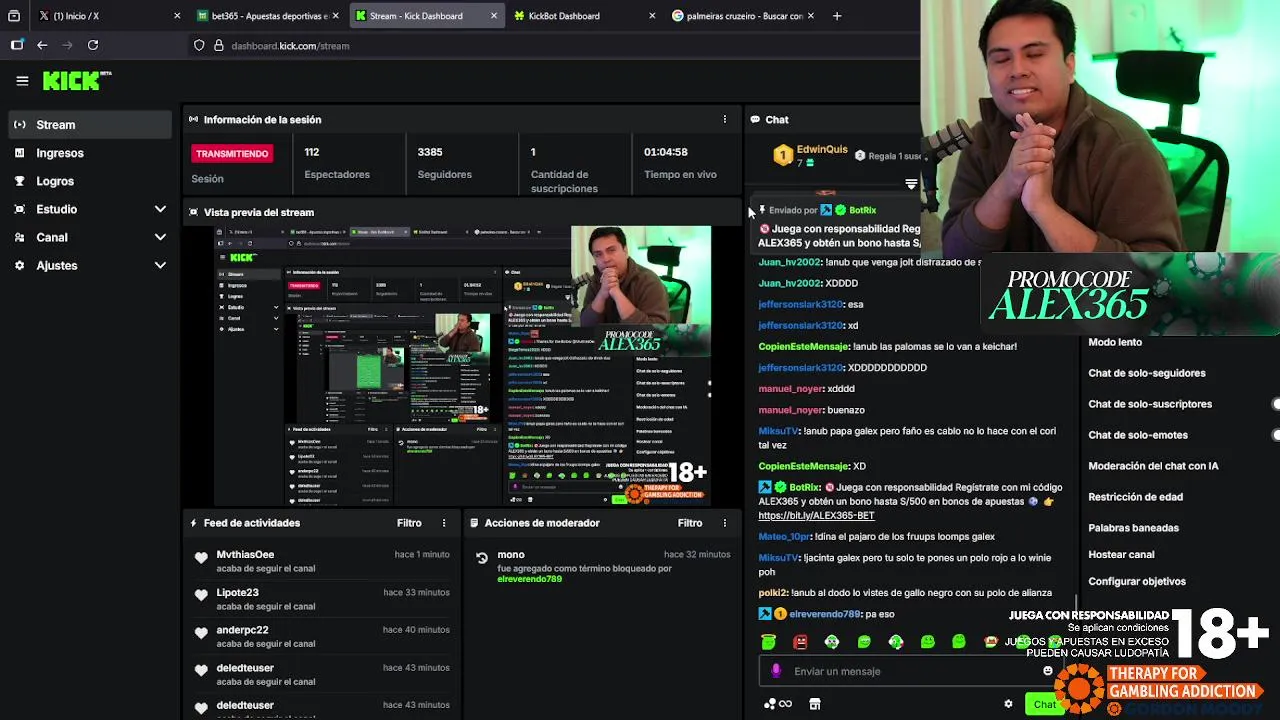Open Configurar objetivos option
The width and height of the screenshot is (1280, 720).
click(1137, 581)
